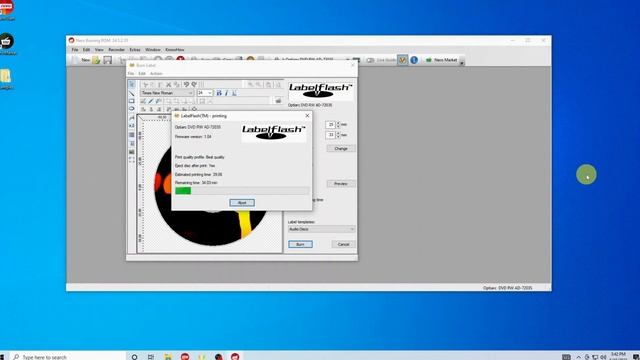Viewport: 640px width, 360px height.
Task: Increase the lower mm radius spinner
Action: coord(338,133)
